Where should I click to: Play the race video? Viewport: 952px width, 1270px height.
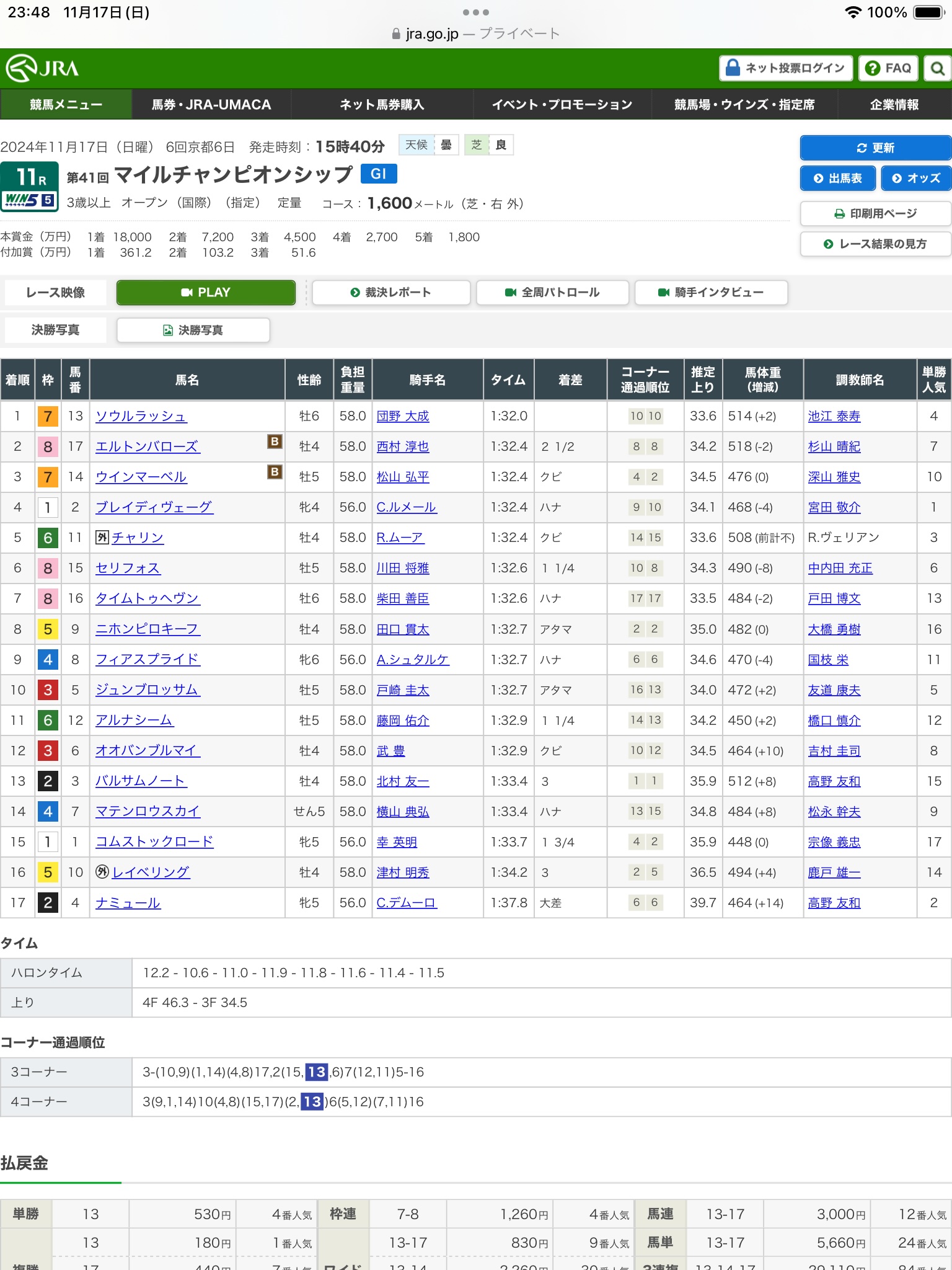coord(206,292)
